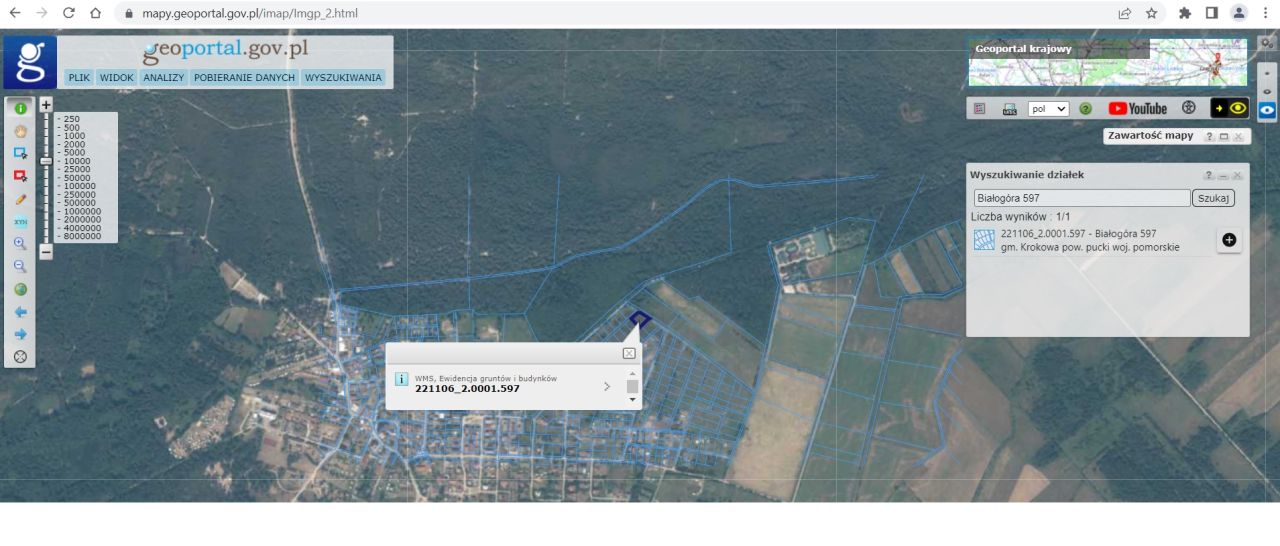
Task: Open the legend list icon in toolbar
Action: pos(980,108)
